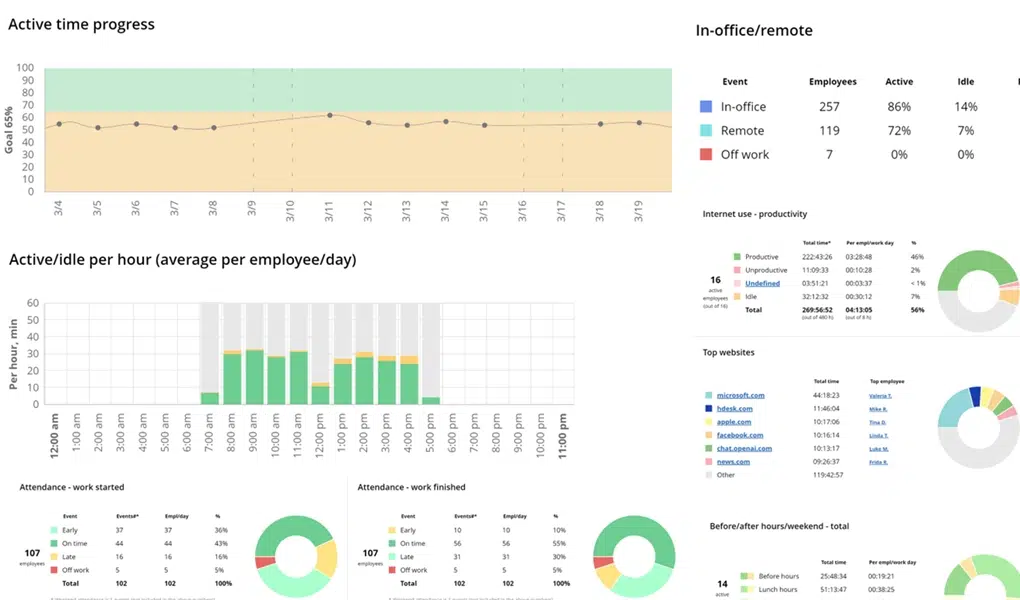The height and width of the screenshot is (600, 1020).
Task: Open the microsoft.com website link
Action: 740,395
